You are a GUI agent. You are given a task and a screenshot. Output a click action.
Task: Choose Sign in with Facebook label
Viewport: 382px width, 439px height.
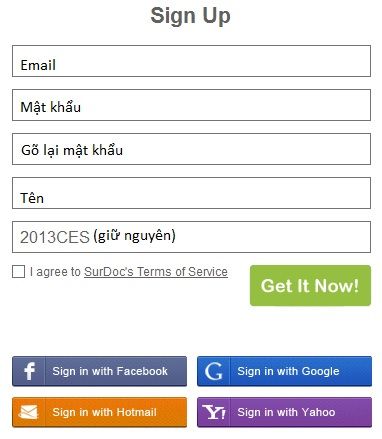pos(110,371)
